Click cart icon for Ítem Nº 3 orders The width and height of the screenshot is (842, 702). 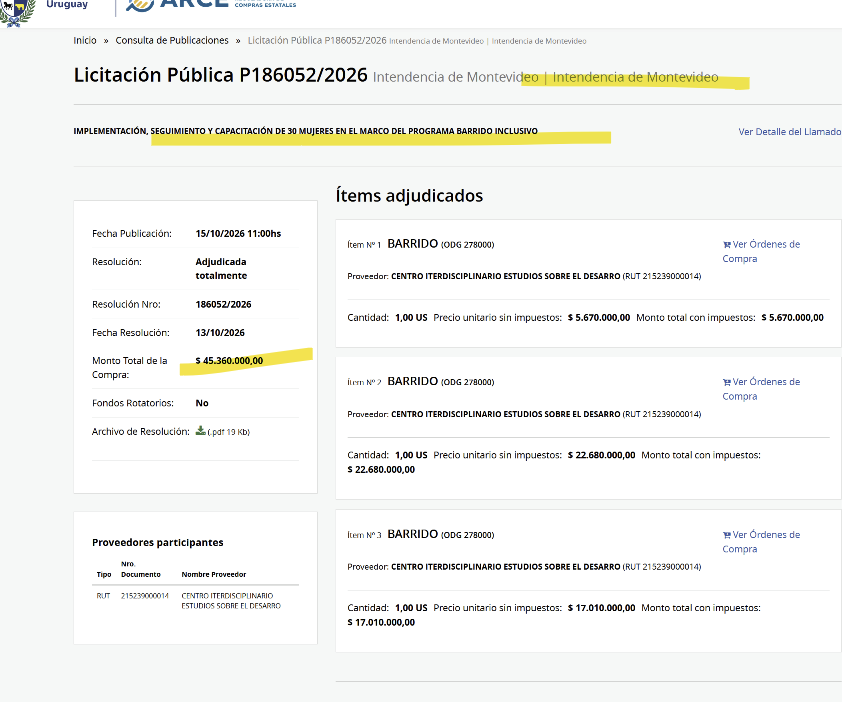click(727, 535)
